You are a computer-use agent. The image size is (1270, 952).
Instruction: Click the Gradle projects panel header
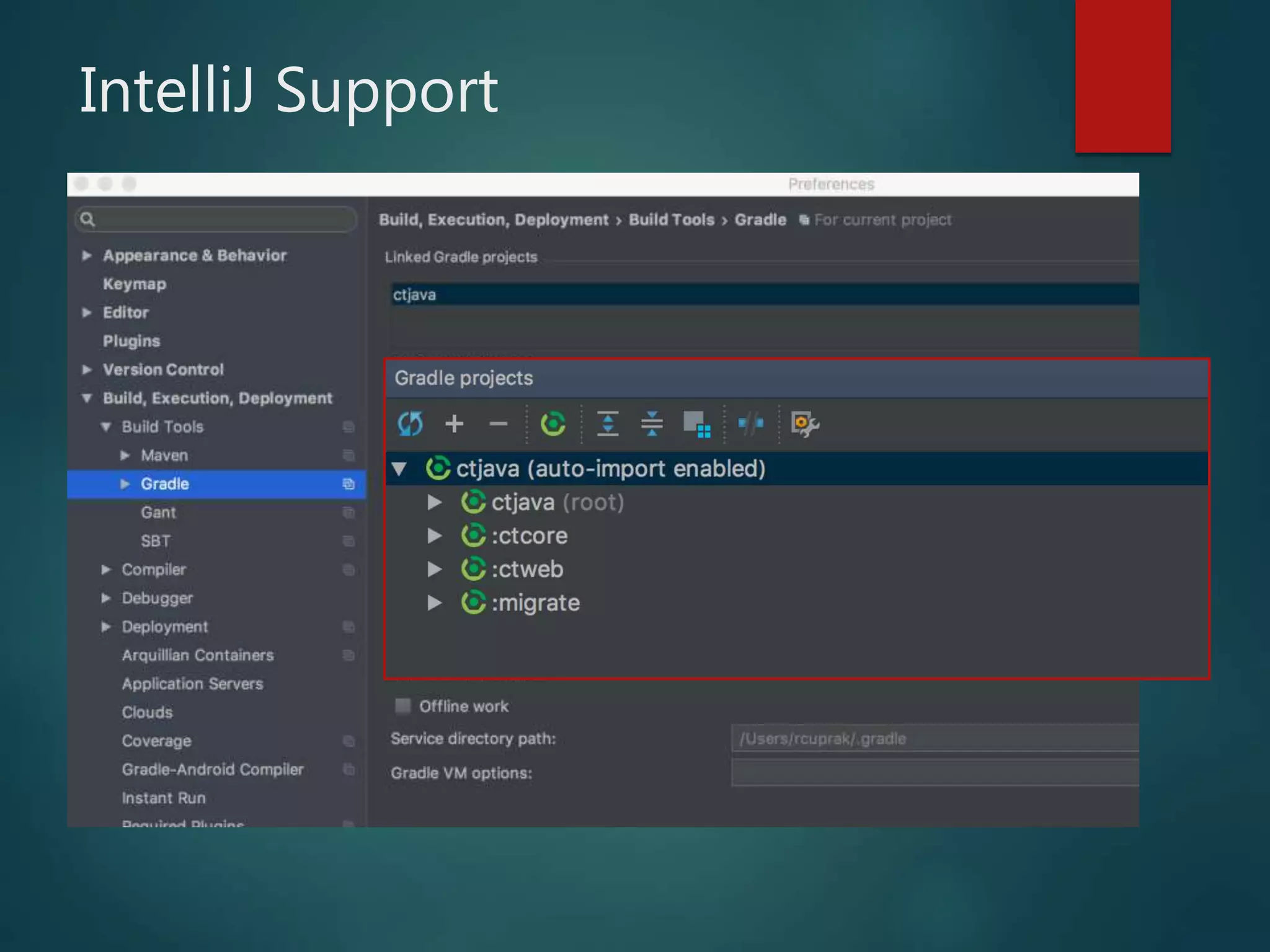(x=797, y=378)
